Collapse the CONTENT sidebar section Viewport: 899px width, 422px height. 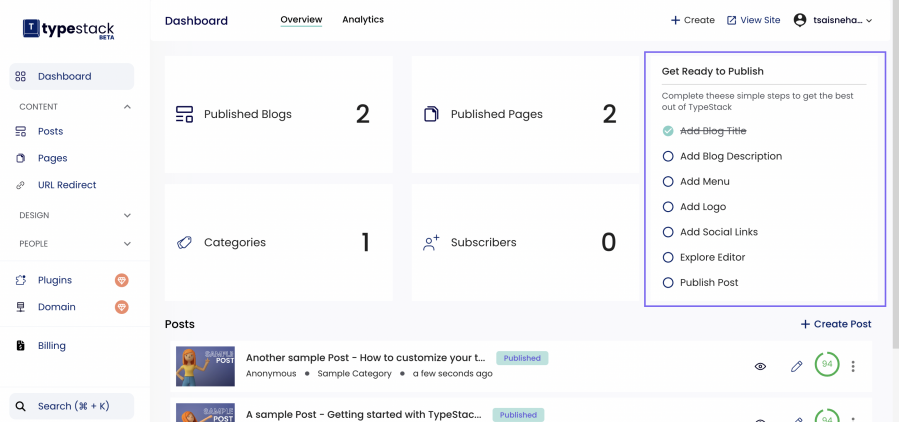point(127,107)
